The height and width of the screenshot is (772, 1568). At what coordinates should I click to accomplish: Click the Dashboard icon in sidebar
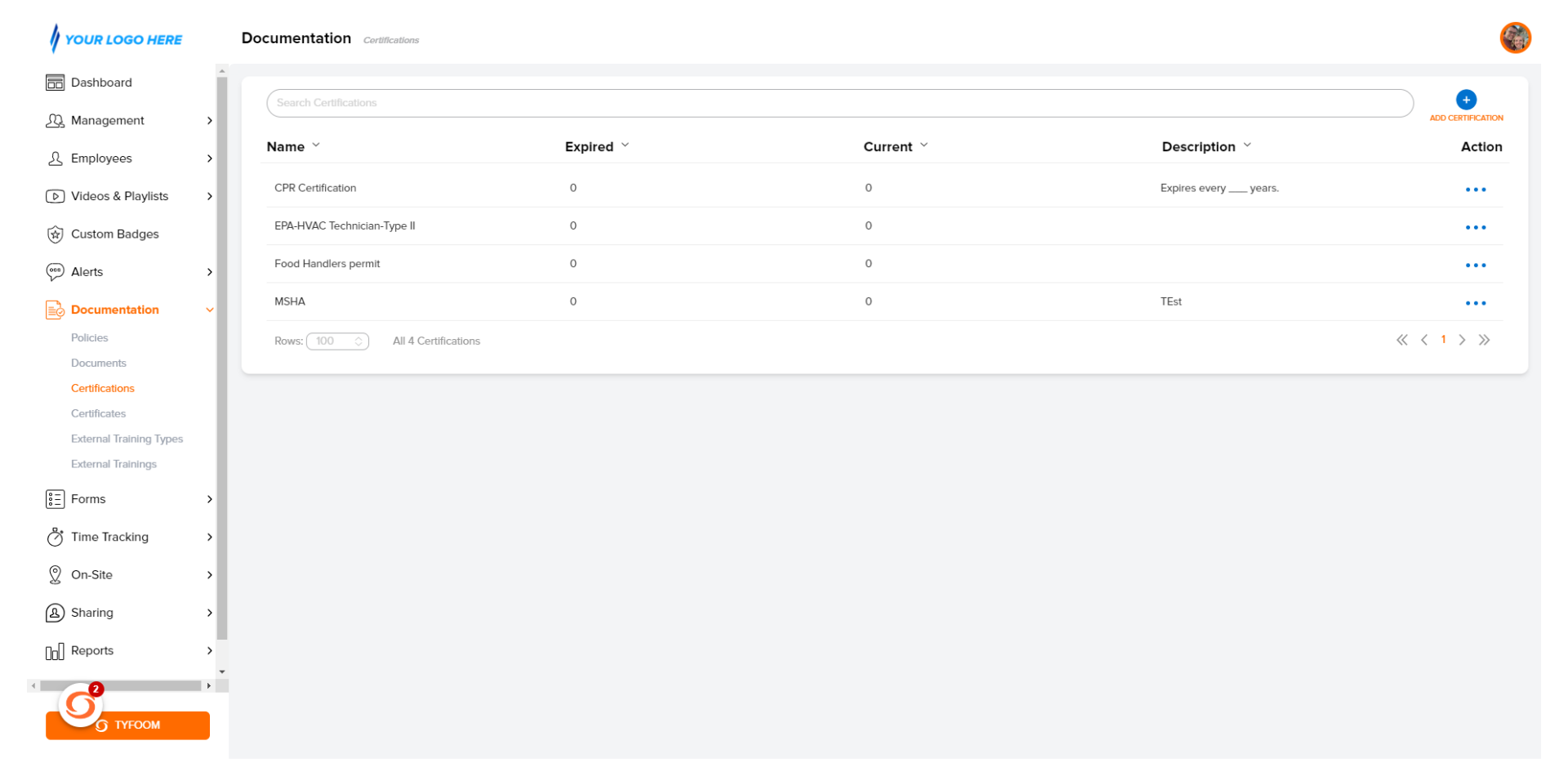pos(55,83)
